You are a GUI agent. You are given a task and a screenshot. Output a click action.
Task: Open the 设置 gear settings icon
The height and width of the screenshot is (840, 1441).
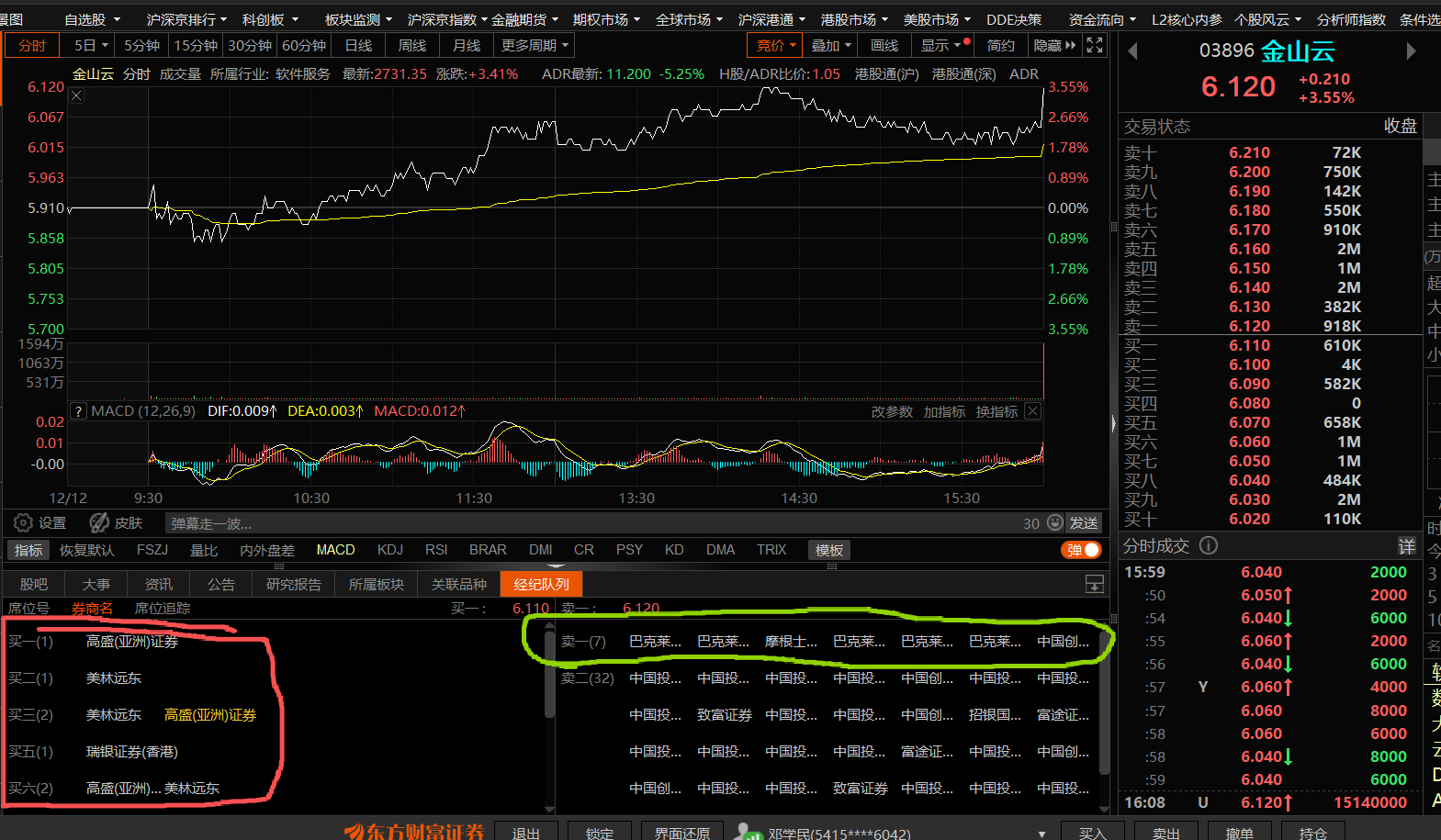(23, 523)
